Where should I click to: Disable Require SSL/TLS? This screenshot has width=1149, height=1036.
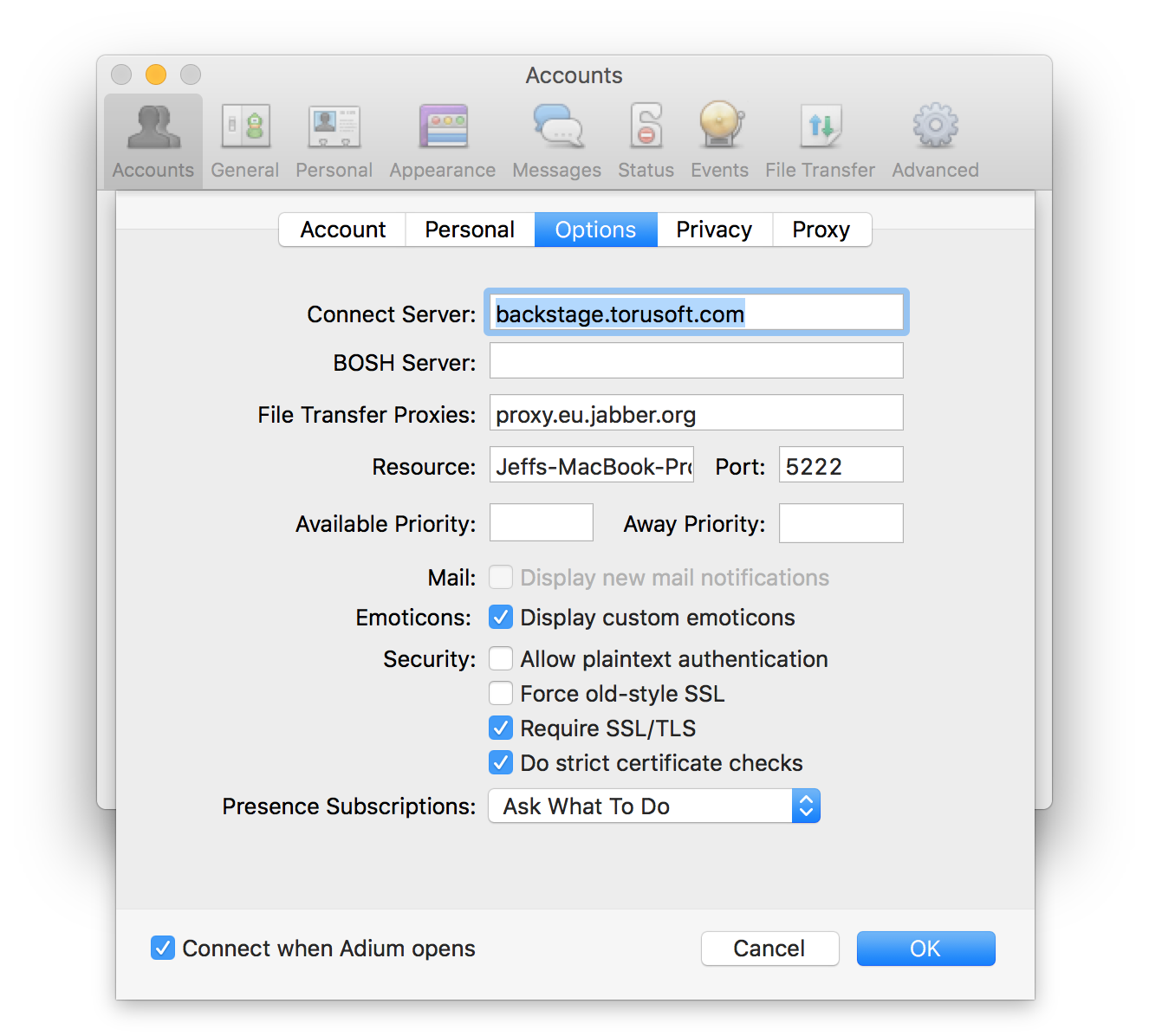coord(501,728)
